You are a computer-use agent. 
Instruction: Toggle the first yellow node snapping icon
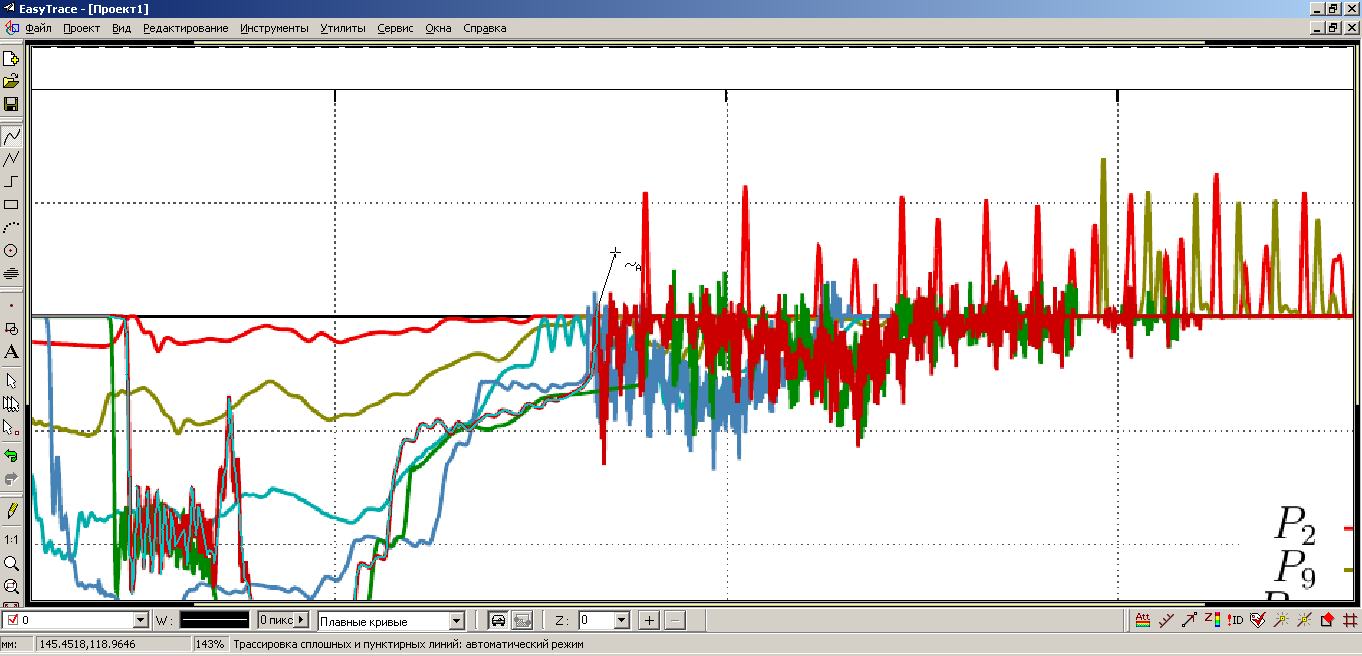click(x=1281, y=620)
